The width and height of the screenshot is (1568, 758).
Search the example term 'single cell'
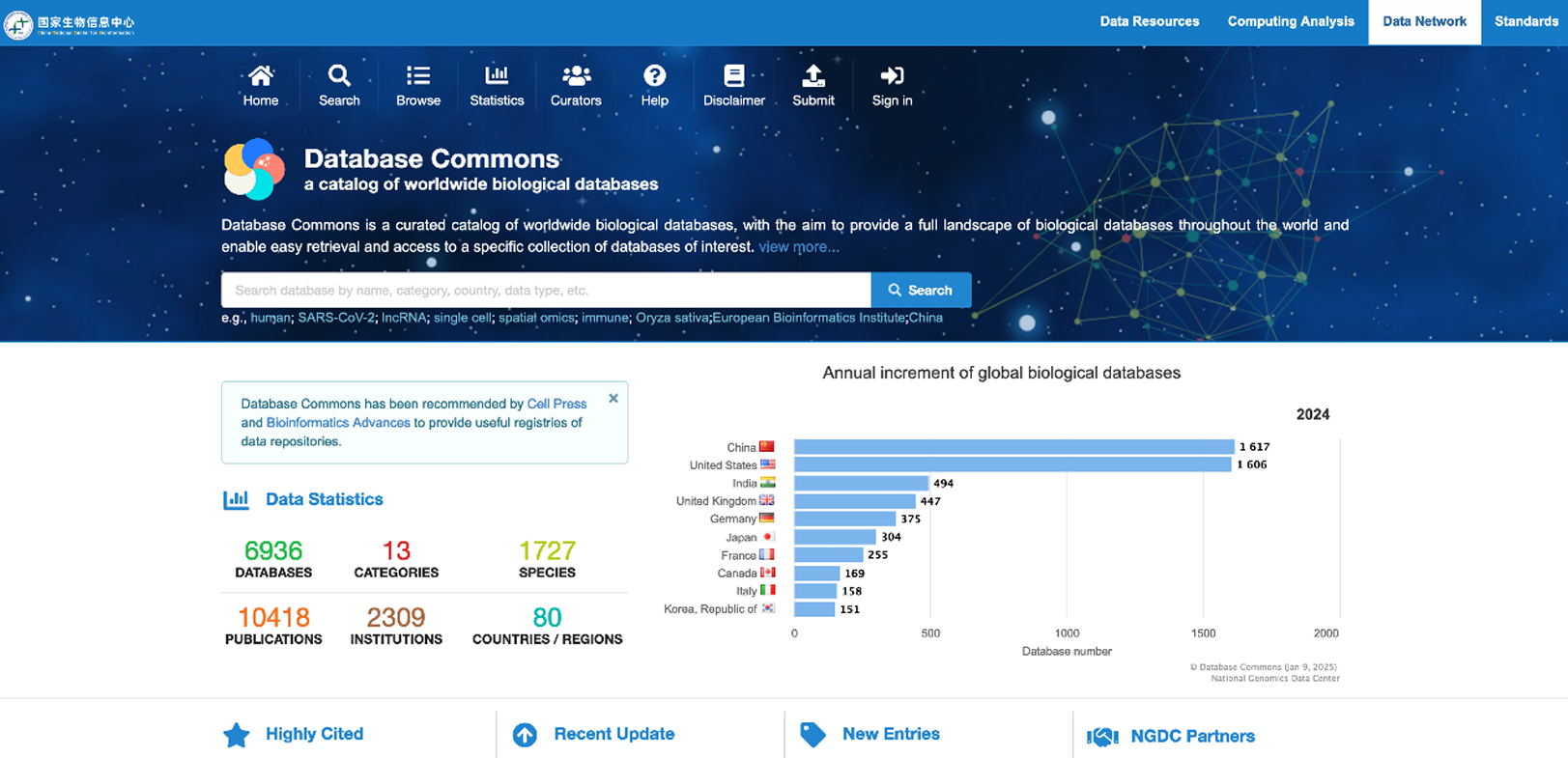pos(463,318)
